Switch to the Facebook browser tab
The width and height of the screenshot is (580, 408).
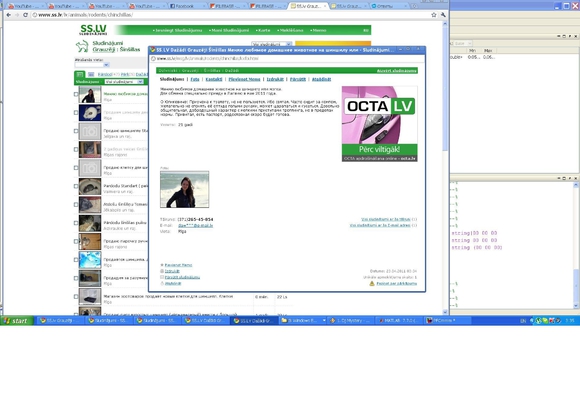187,6
